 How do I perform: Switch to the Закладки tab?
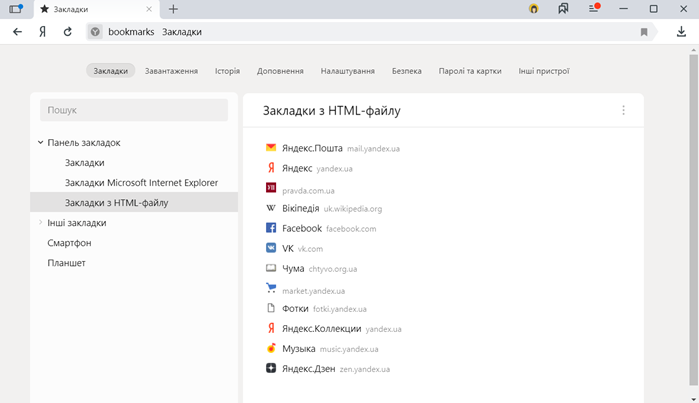(111, 71)
